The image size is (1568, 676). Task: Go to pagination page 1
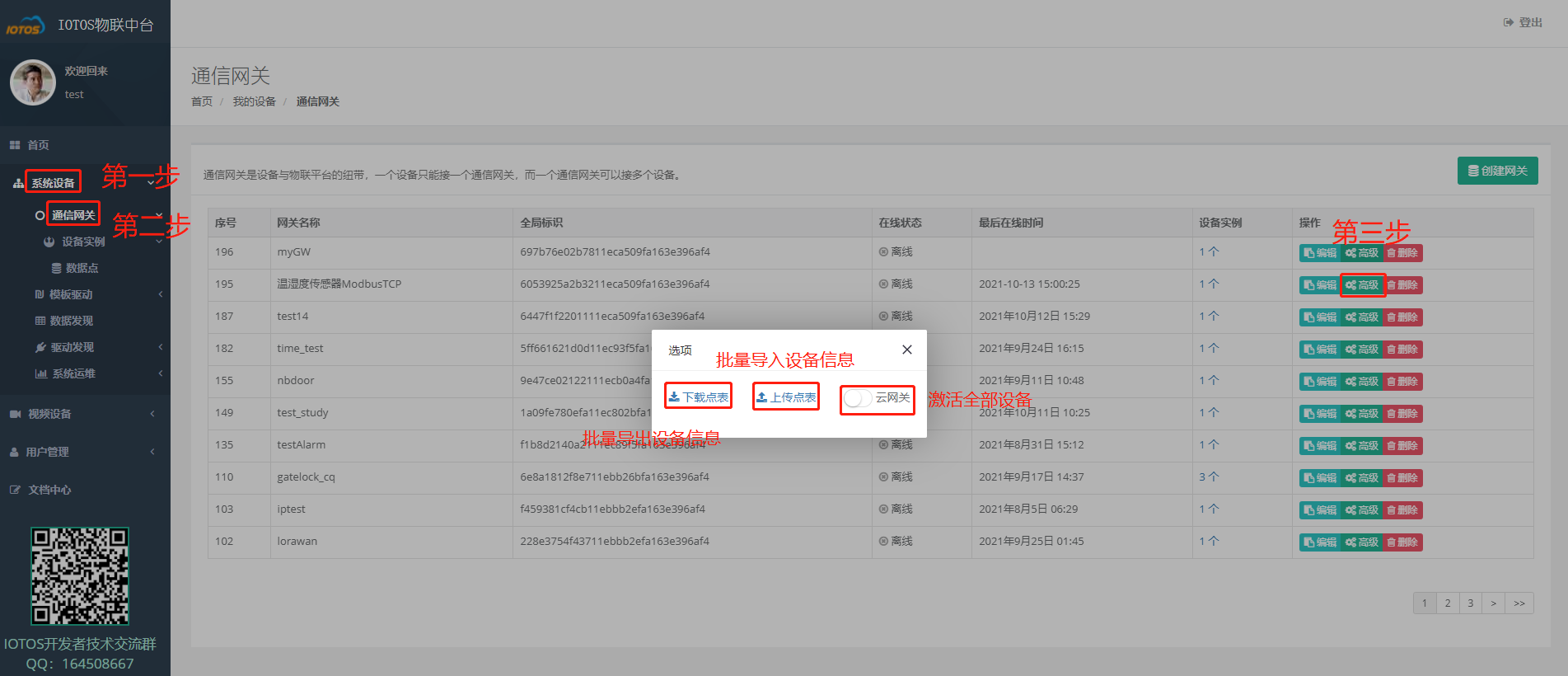[1425, 603]
